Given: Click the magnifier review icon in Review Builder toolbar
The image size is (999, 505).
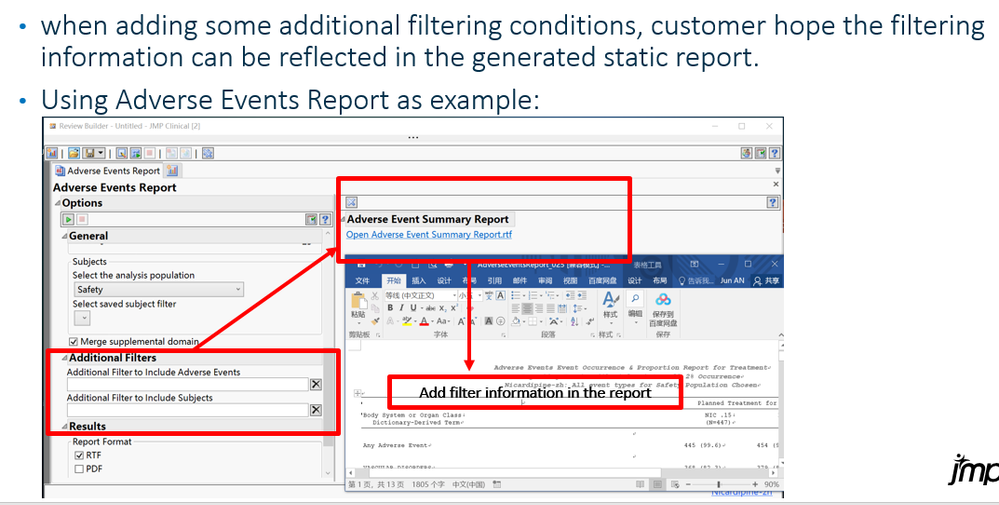Looking at the screenshot, I should (x=121, y=153).
